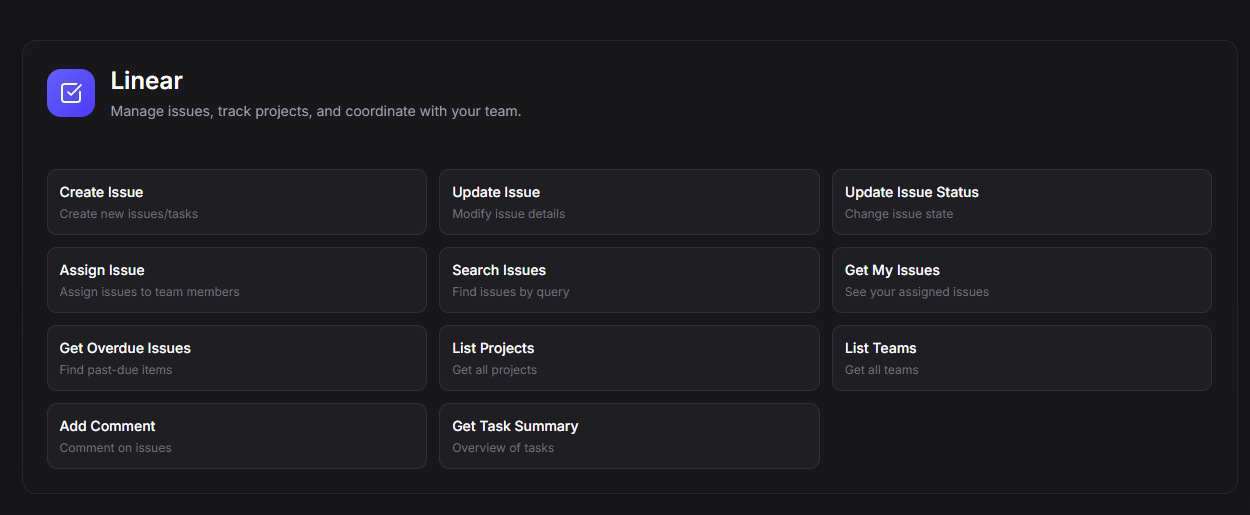Click the Linear tagline about managing issues
This screenshot has height=515, width=1250.
click(x=315, y=111)
